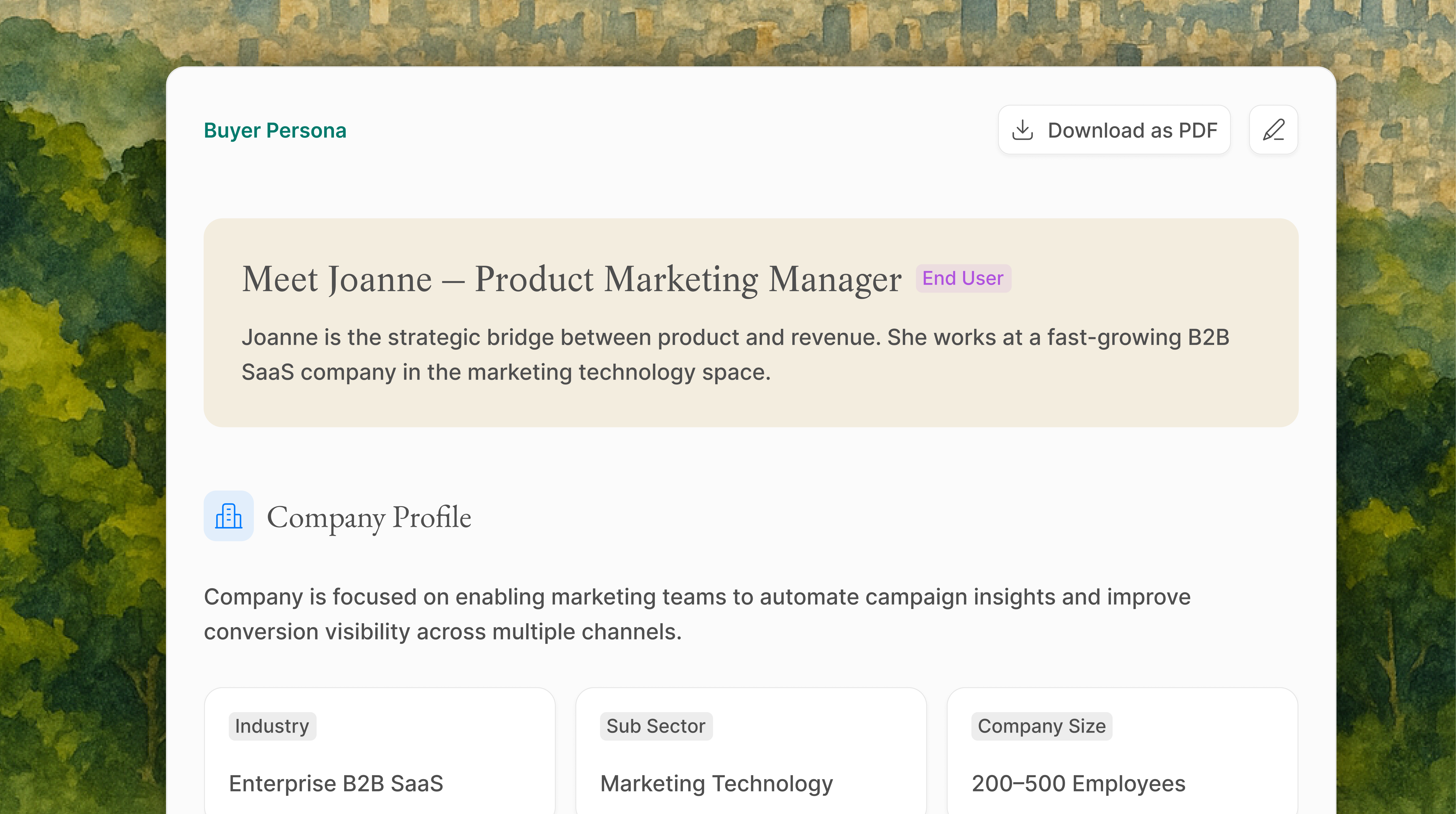Click the Sub Sector label tag
The image size is (1456, 814).
656,726
